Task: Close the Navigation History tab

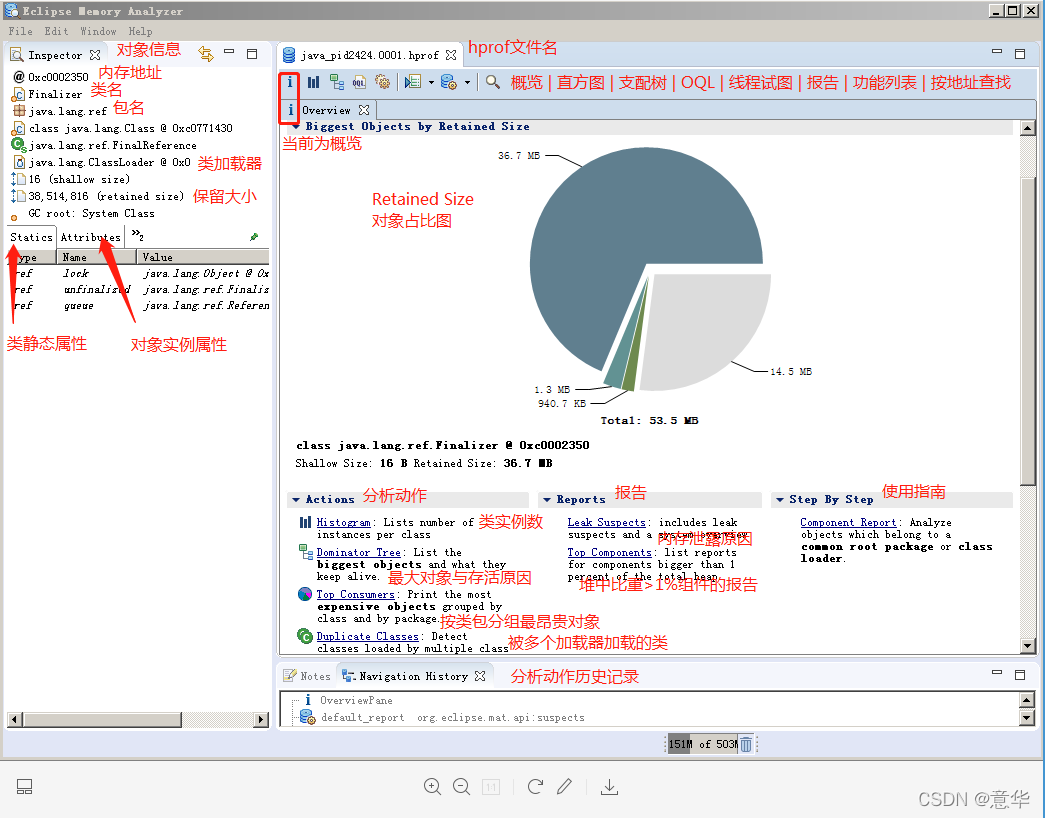Action: [480, 676]
